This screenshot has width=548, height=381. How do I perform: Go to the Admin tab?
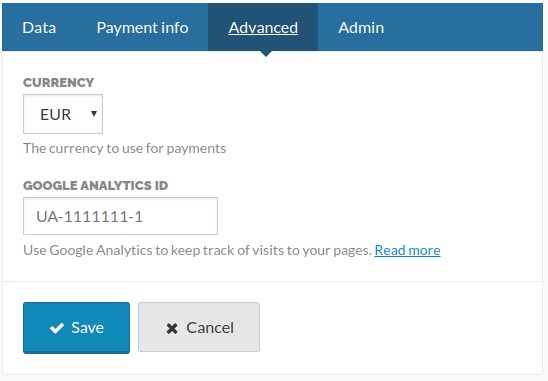[x=361, y=28]
